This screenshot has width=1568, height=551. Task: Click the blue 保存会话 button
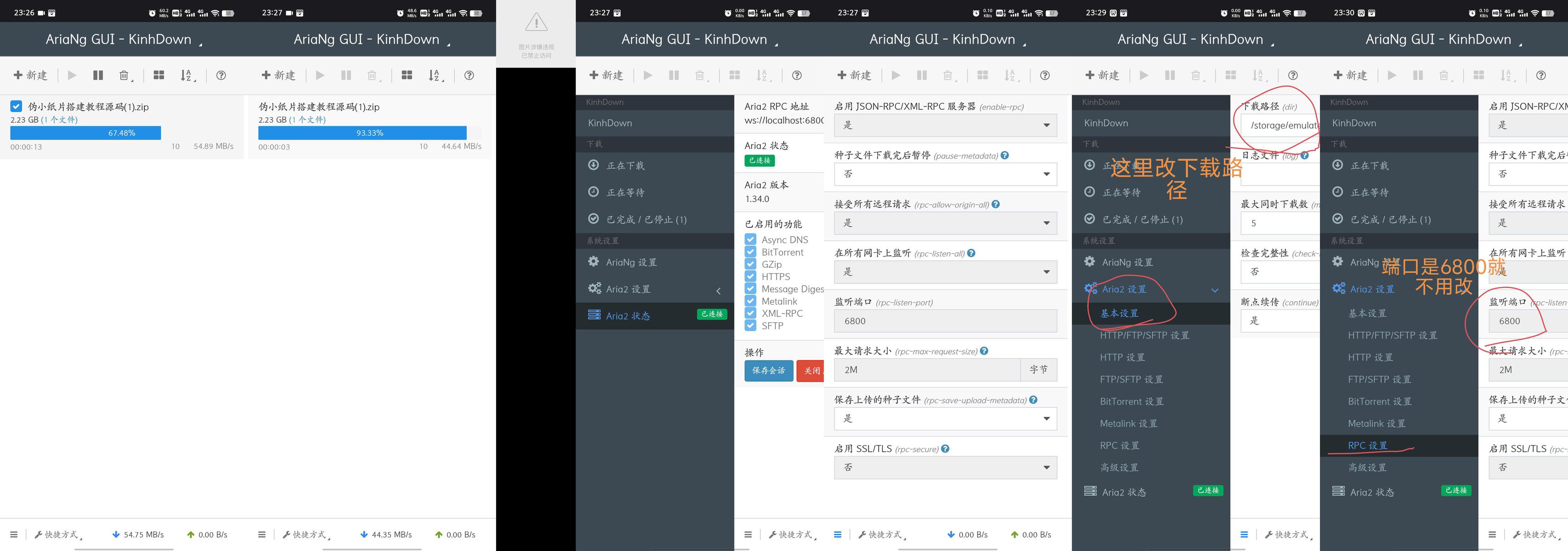coord(768,371)
